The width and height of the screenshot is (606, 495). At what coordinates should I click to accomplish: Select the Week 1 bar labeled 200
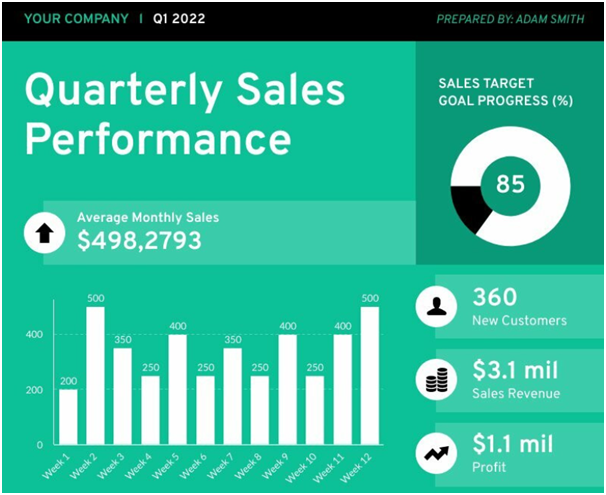pos(68,417)
